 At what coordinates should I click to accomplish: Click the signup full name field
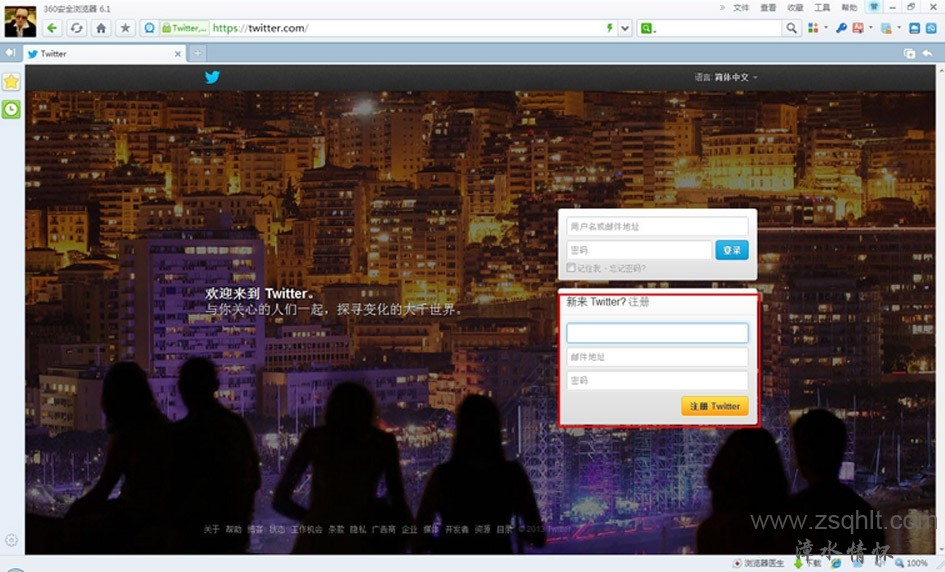657,333
